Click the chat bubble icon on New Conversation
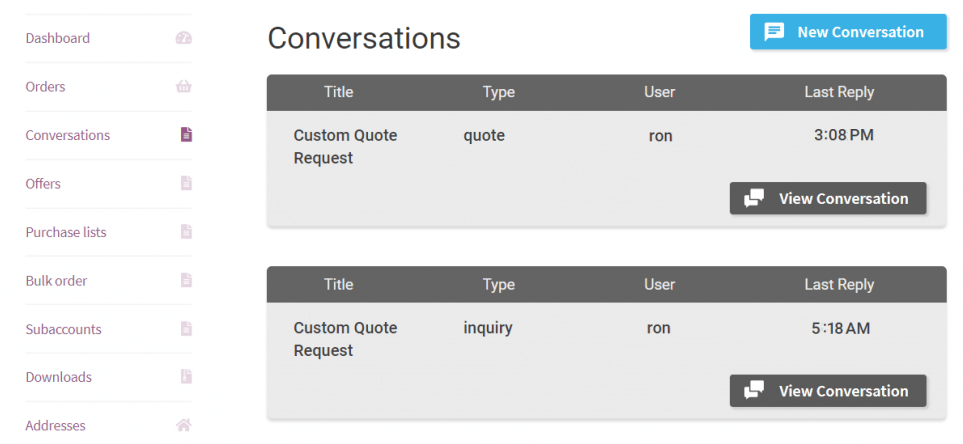 (x=774, y=32)
